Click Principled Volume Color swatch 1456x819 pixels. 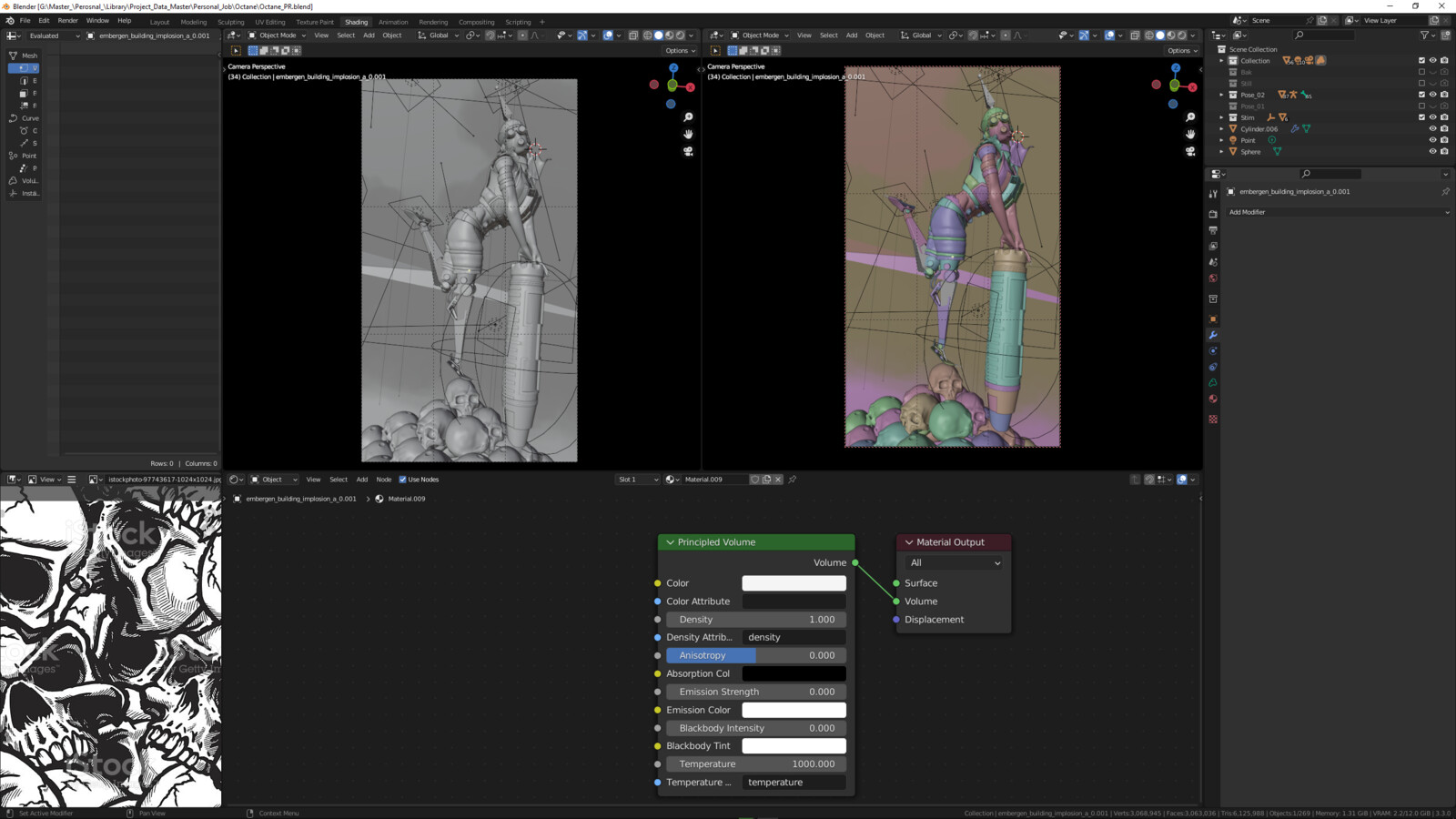(794, 583)
